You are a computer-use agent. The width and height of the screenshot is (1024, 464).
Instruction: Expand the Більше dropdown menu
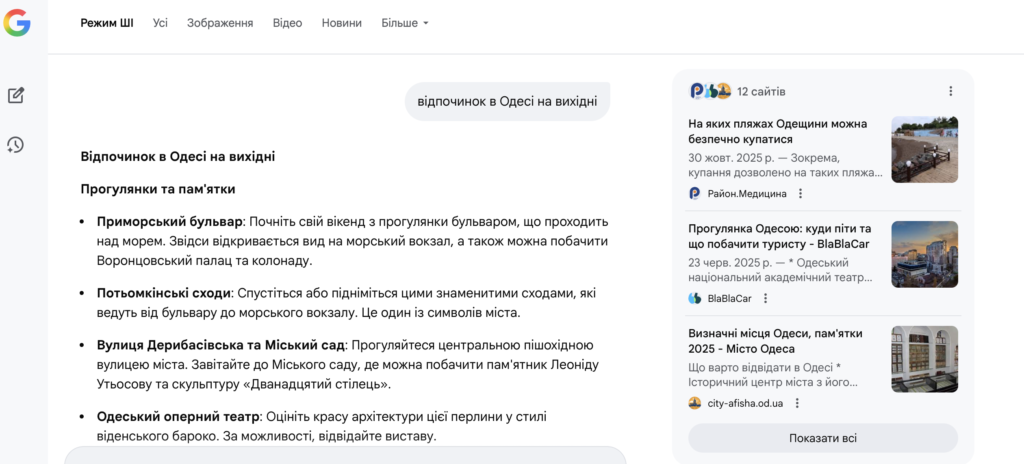tap(405, 23)
